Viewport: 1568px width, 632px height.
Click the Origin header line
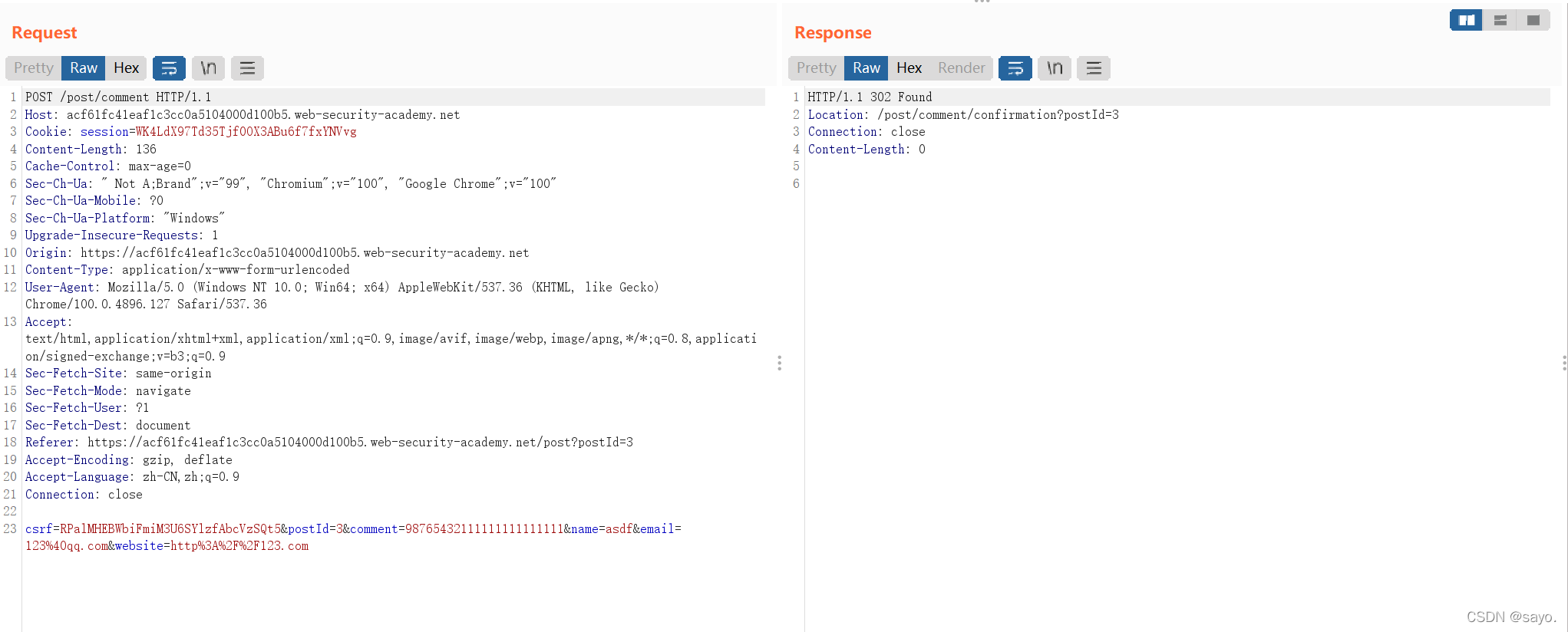coord(277,253)
